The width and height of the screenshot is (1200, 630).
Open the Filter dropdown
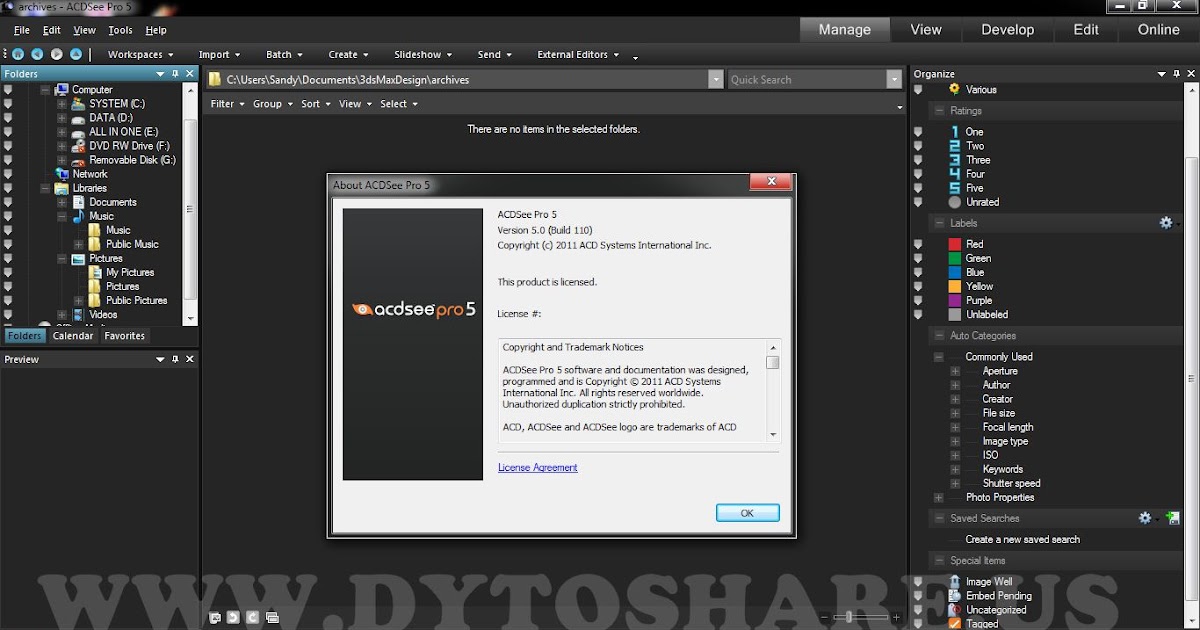point(227,104)
